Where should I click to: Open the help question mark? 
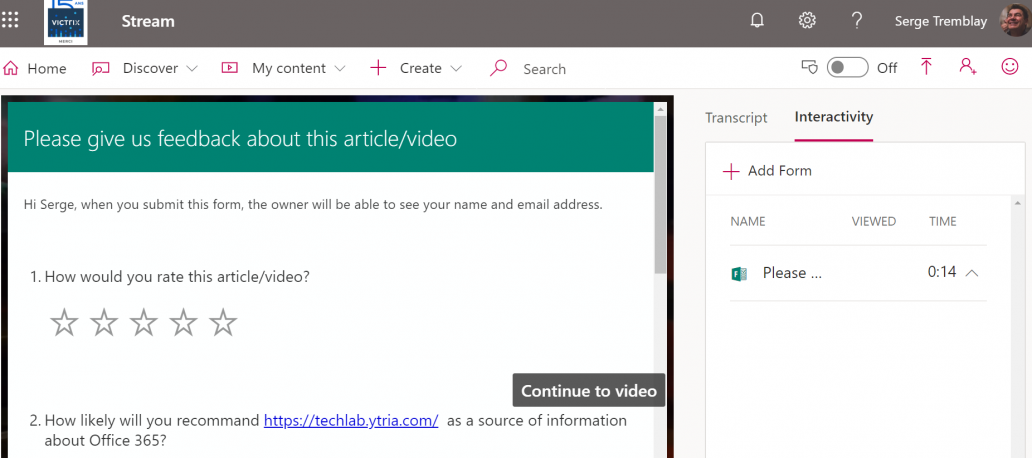pos(856,21)
